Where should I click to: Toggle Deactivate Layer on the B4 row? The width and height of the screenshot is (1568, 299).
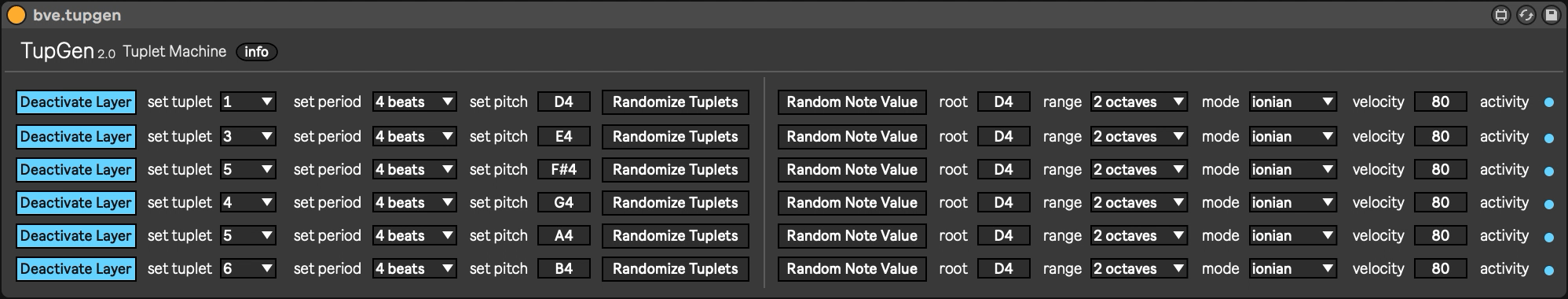click(x=76, y=269)
